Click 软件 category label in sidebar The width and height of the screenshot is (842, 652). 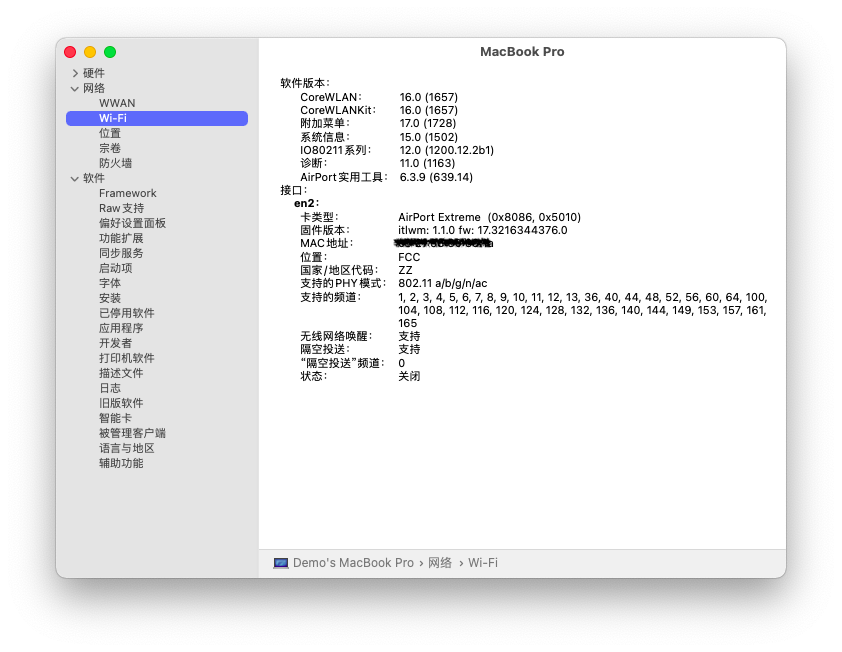click(94, 178)
